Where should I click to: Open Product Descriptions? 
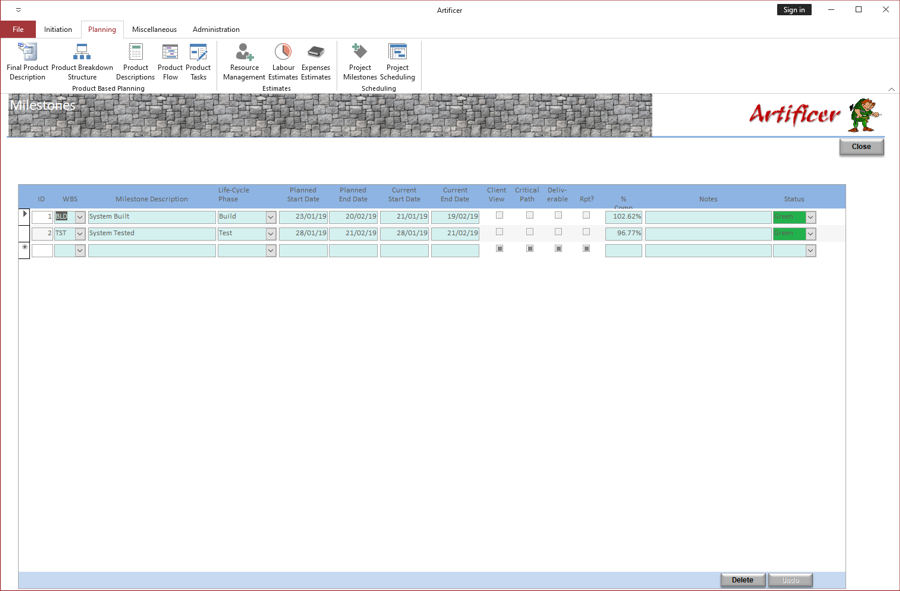[135, 62]
